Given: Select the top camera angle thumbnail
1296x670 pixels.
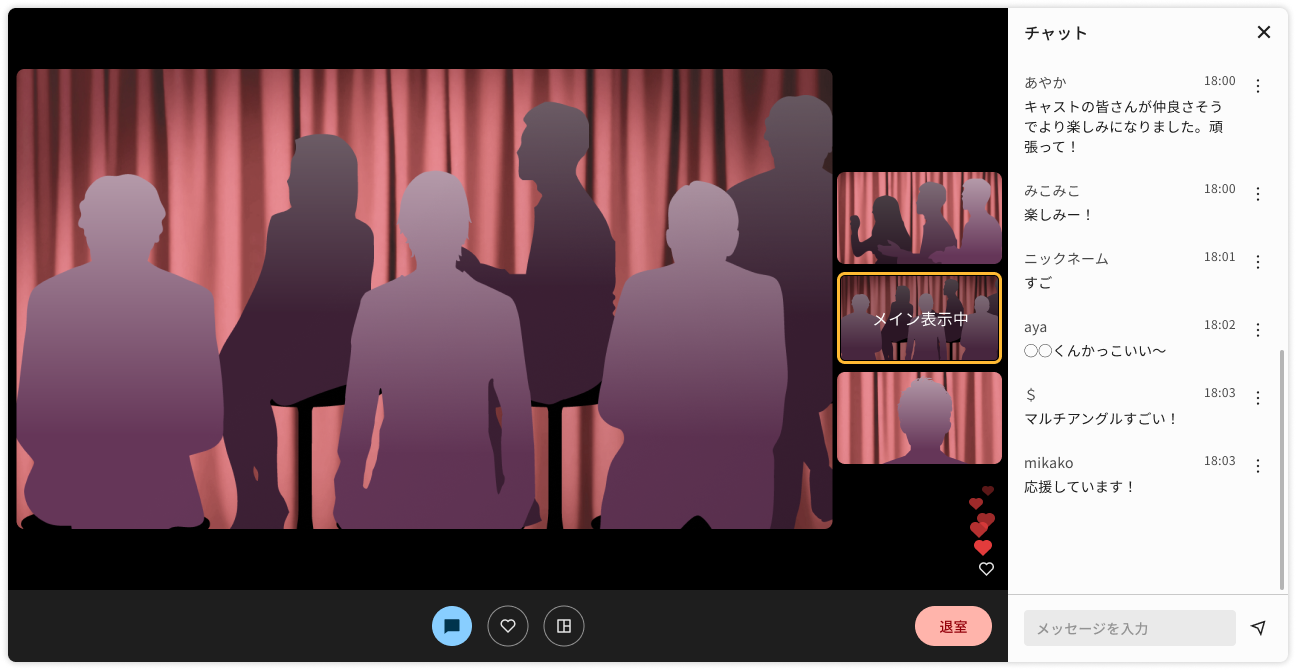Looking at the screenshot, I should coord(919,217).
